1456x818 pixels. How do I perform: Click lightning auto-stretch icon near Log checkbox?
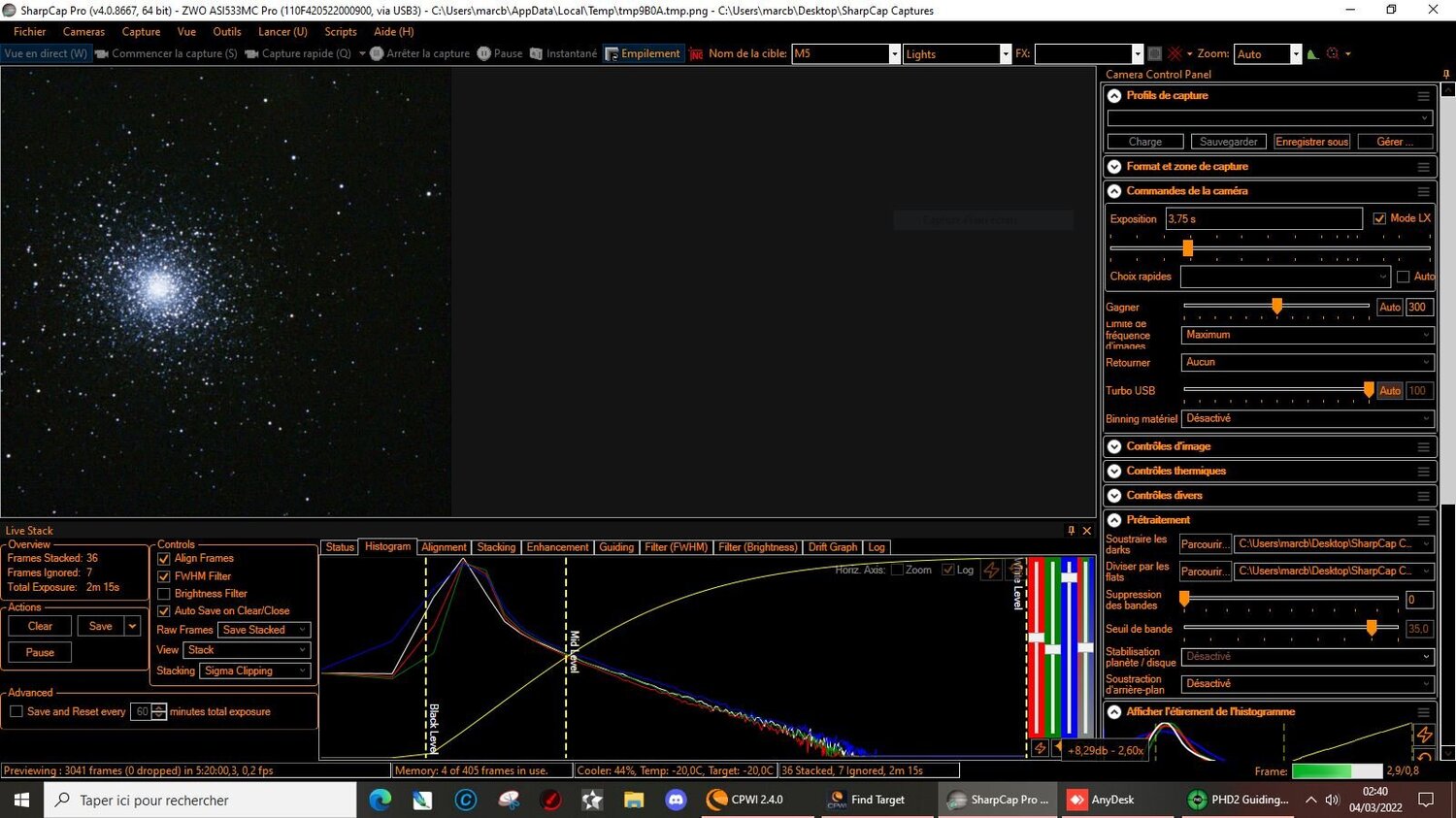point(991,570)
